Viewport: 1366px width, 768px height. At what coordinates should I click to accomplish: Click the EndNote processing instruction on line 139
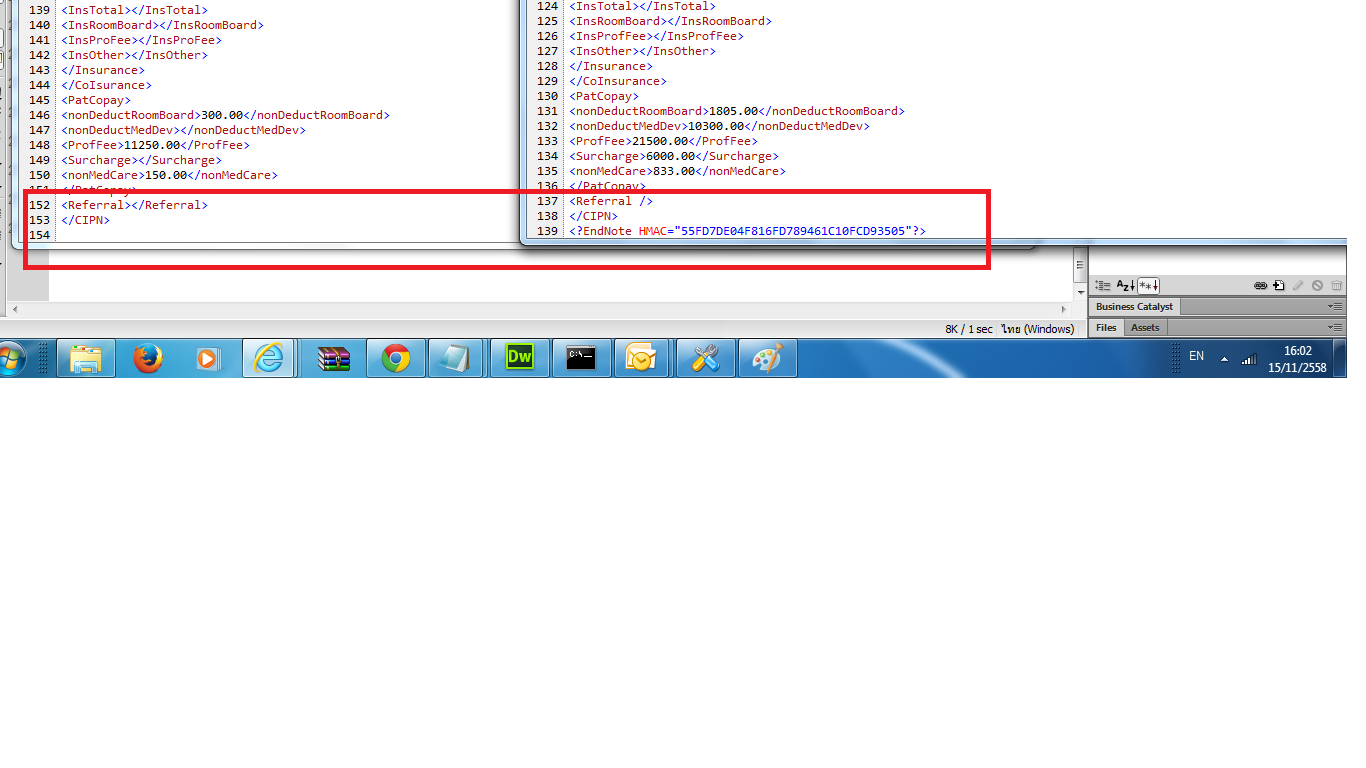[x=748, y=231]
